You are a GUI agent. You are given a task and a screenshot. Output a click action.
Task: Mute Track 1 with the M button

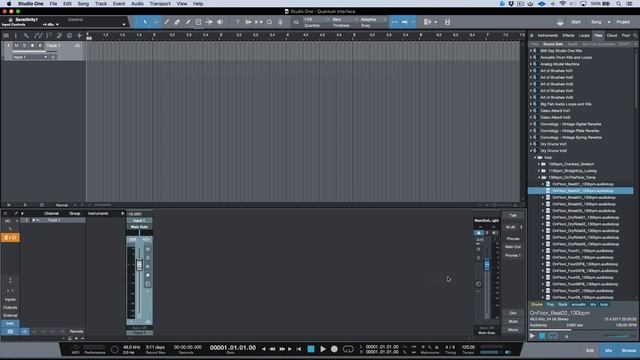click(x=16, y=46)
